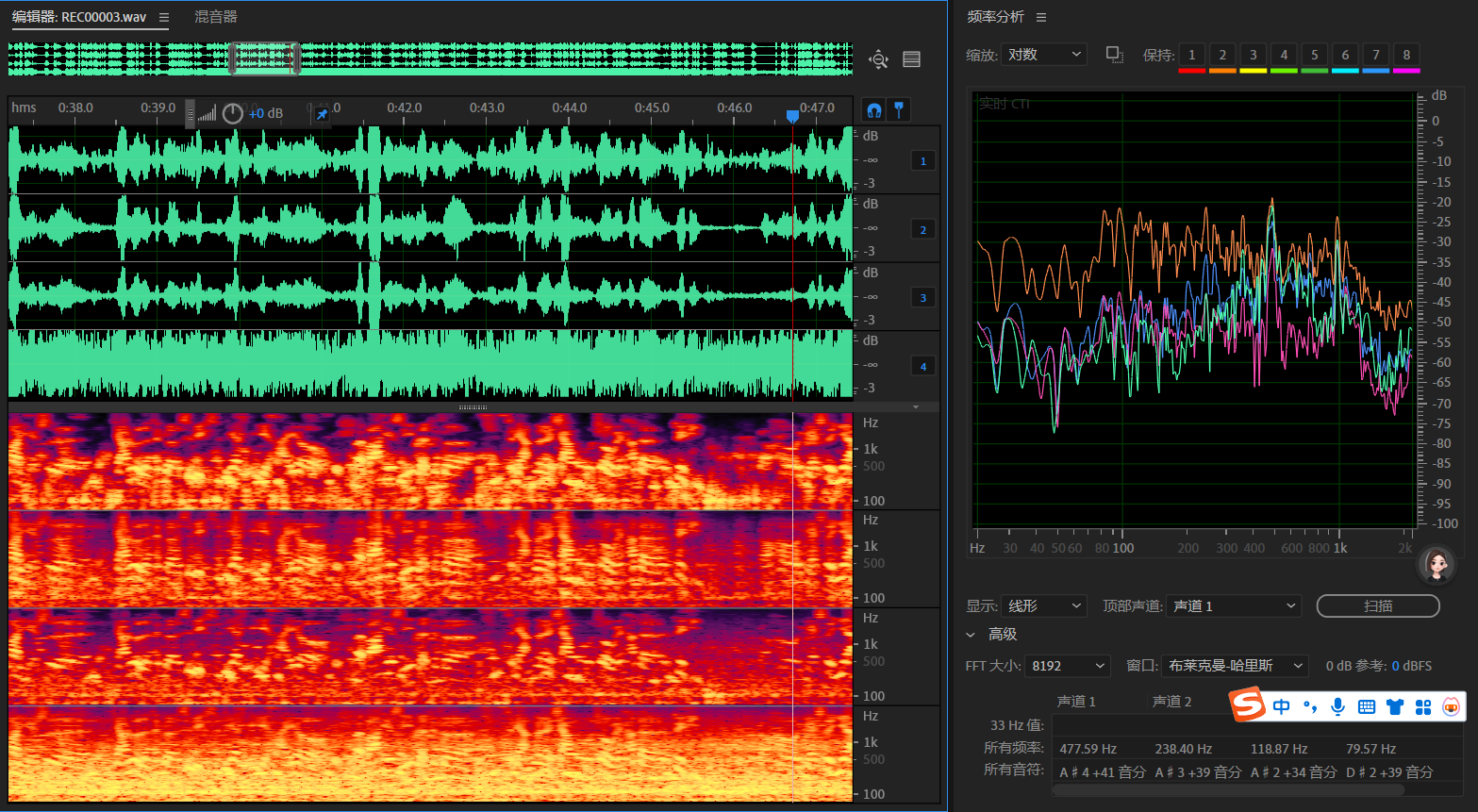Click the frequency table horizontal scrollbar
Screen dimensions: 1478x812
[1229, 790]
